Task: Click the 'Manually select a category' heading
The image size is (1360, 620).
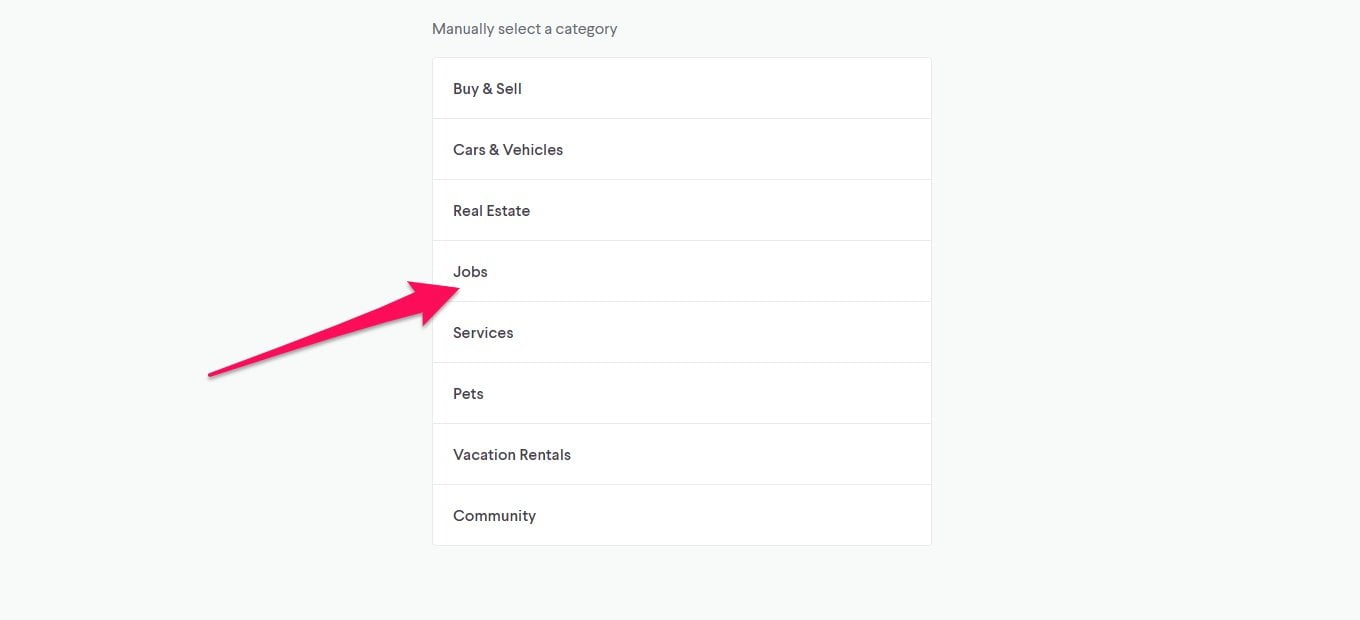Action: coord(524,29)
